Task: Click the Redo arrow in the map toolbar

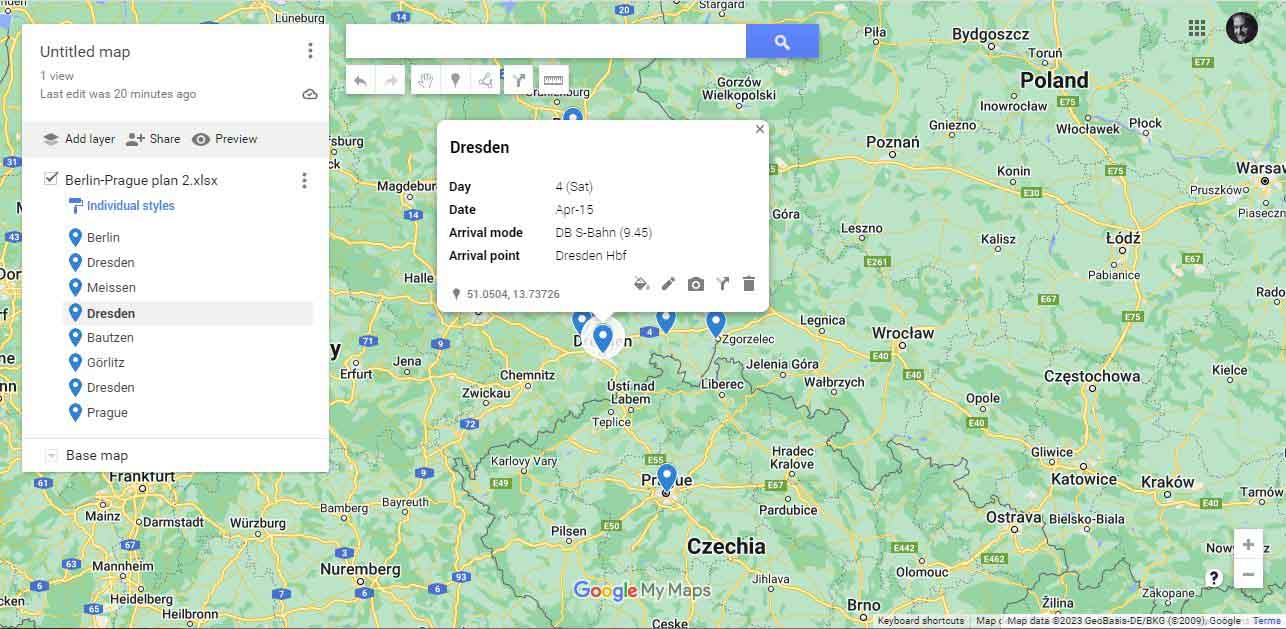Action: click(x=390, y=81)
